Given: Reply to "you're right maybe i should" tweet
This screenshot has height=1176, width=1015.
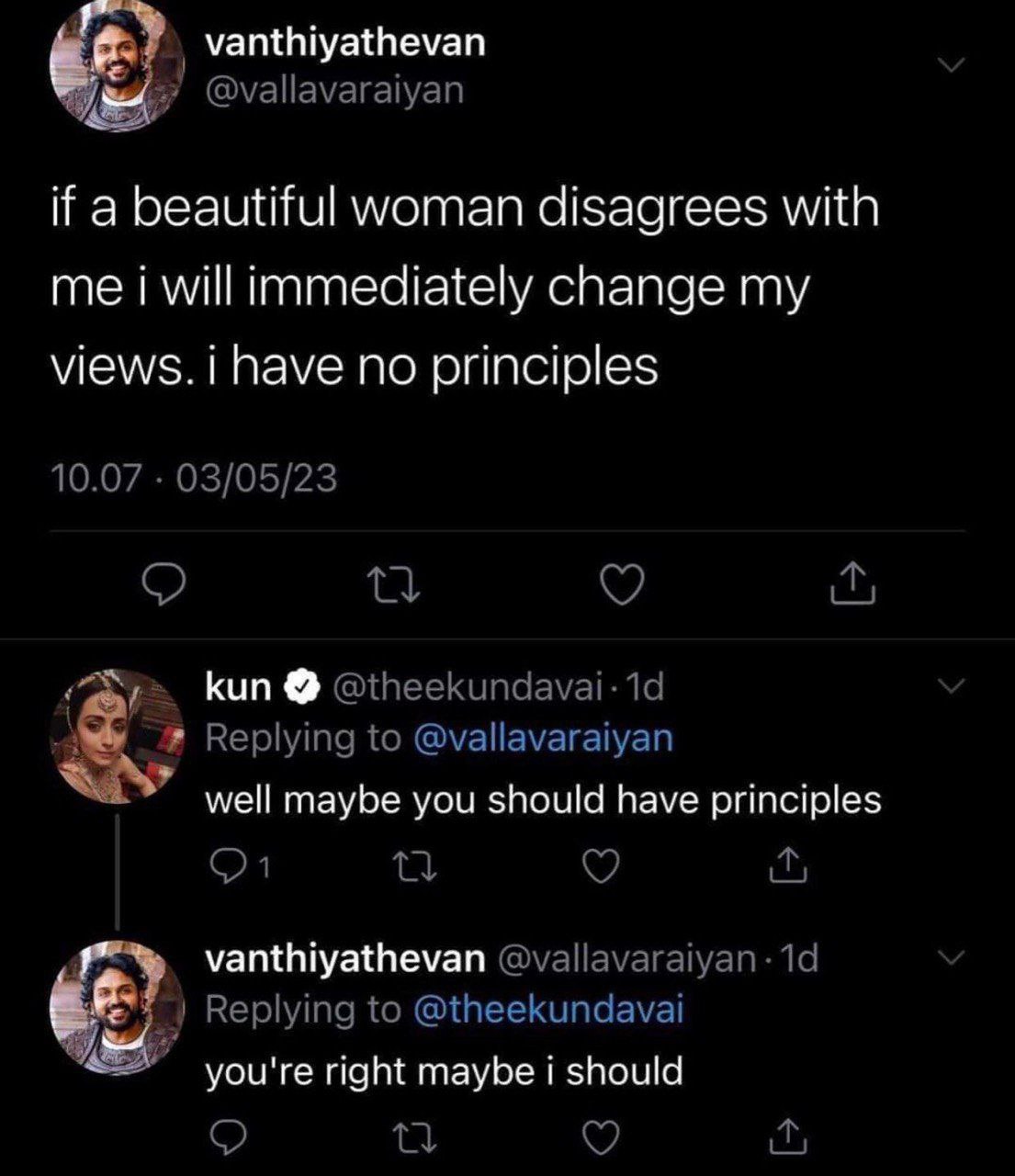Looking at the screenshot, I should pos(224,1137).
